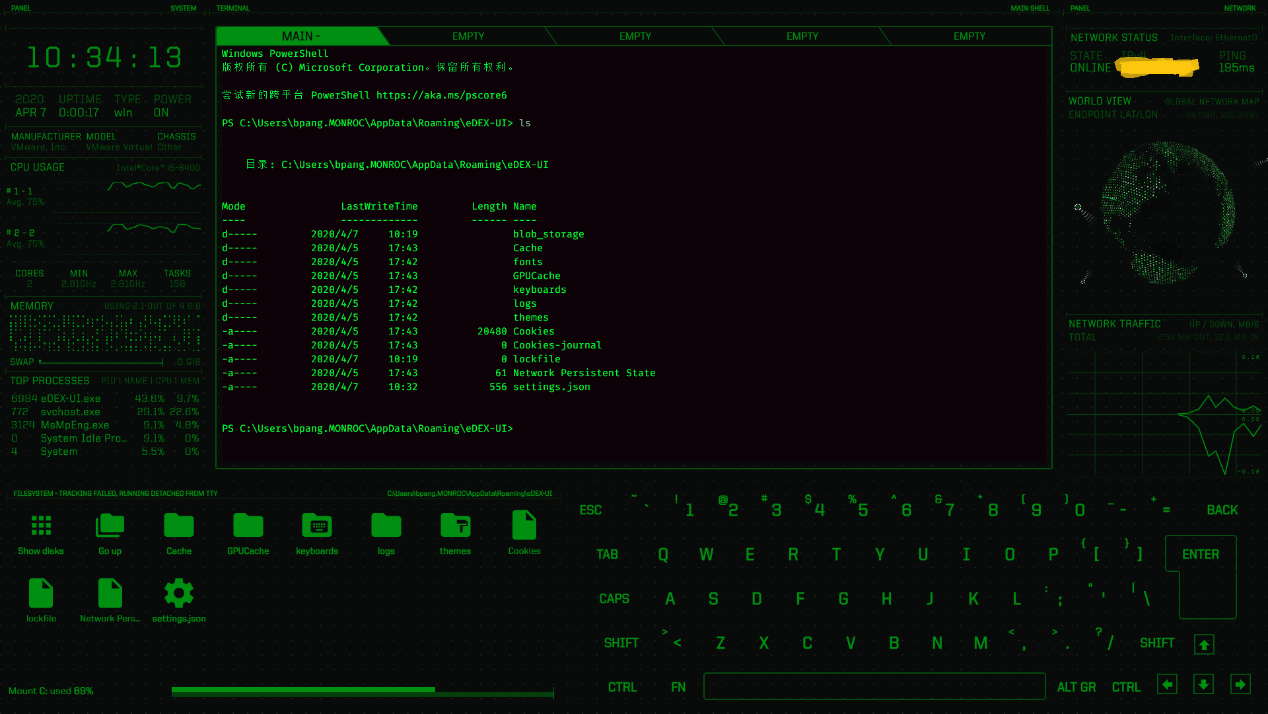Click the Mount C disk usage bar
The height and width of the screenshot is (714, 1268).
point(362,690)
